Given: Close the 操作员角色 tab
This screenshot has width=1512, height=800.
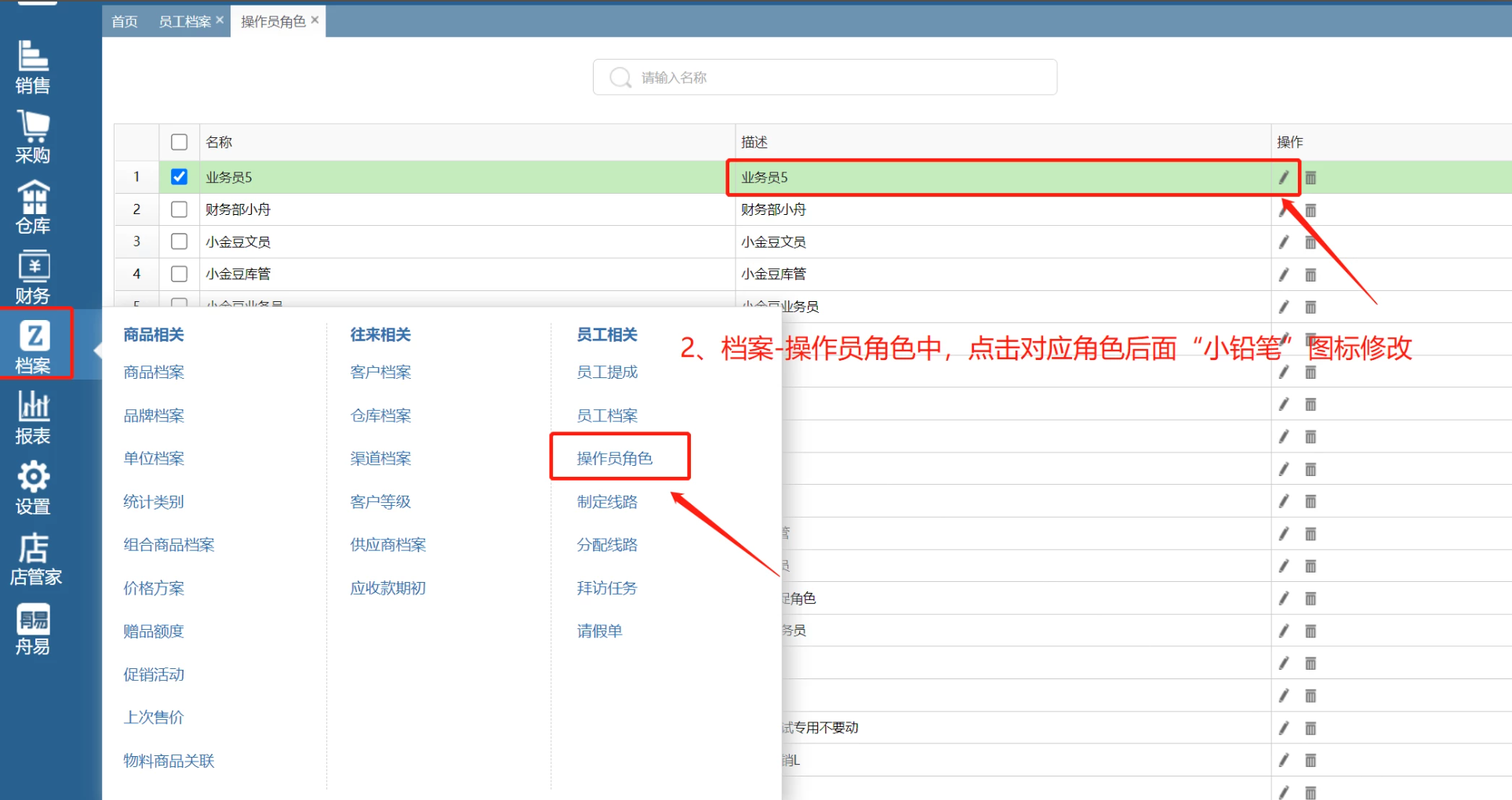Looking at the screenshot, I should pyautogui.click(x=315, y=20).
